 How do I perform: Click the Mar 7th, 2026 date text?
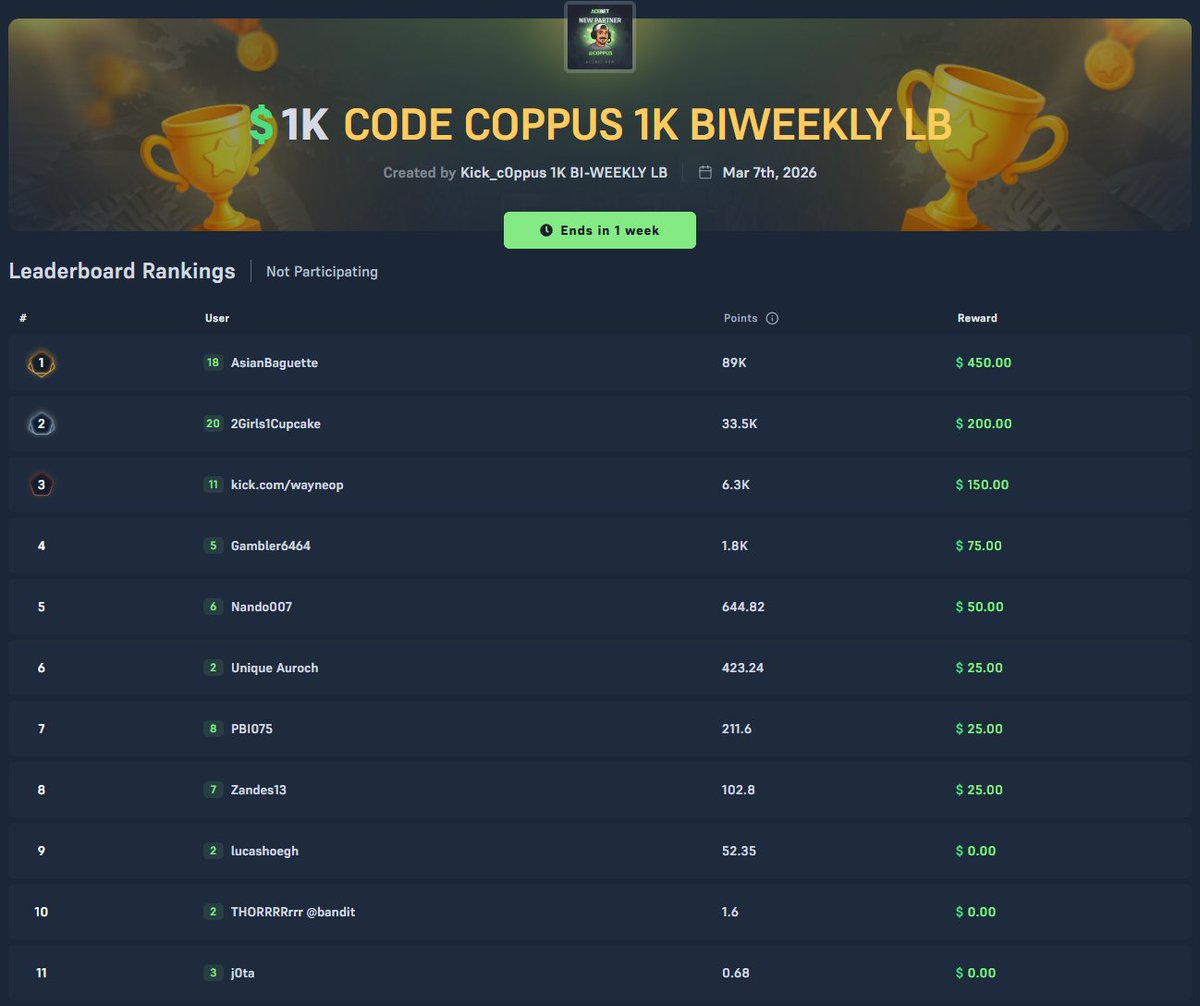(x=770, y=173)
